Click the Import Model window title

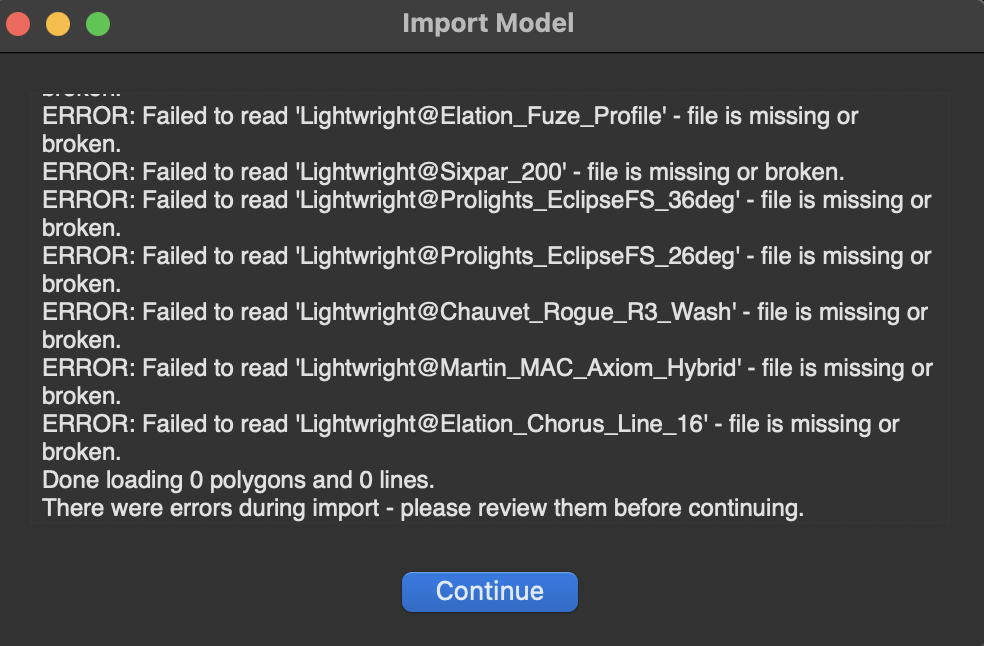click(x=488, y=23)
